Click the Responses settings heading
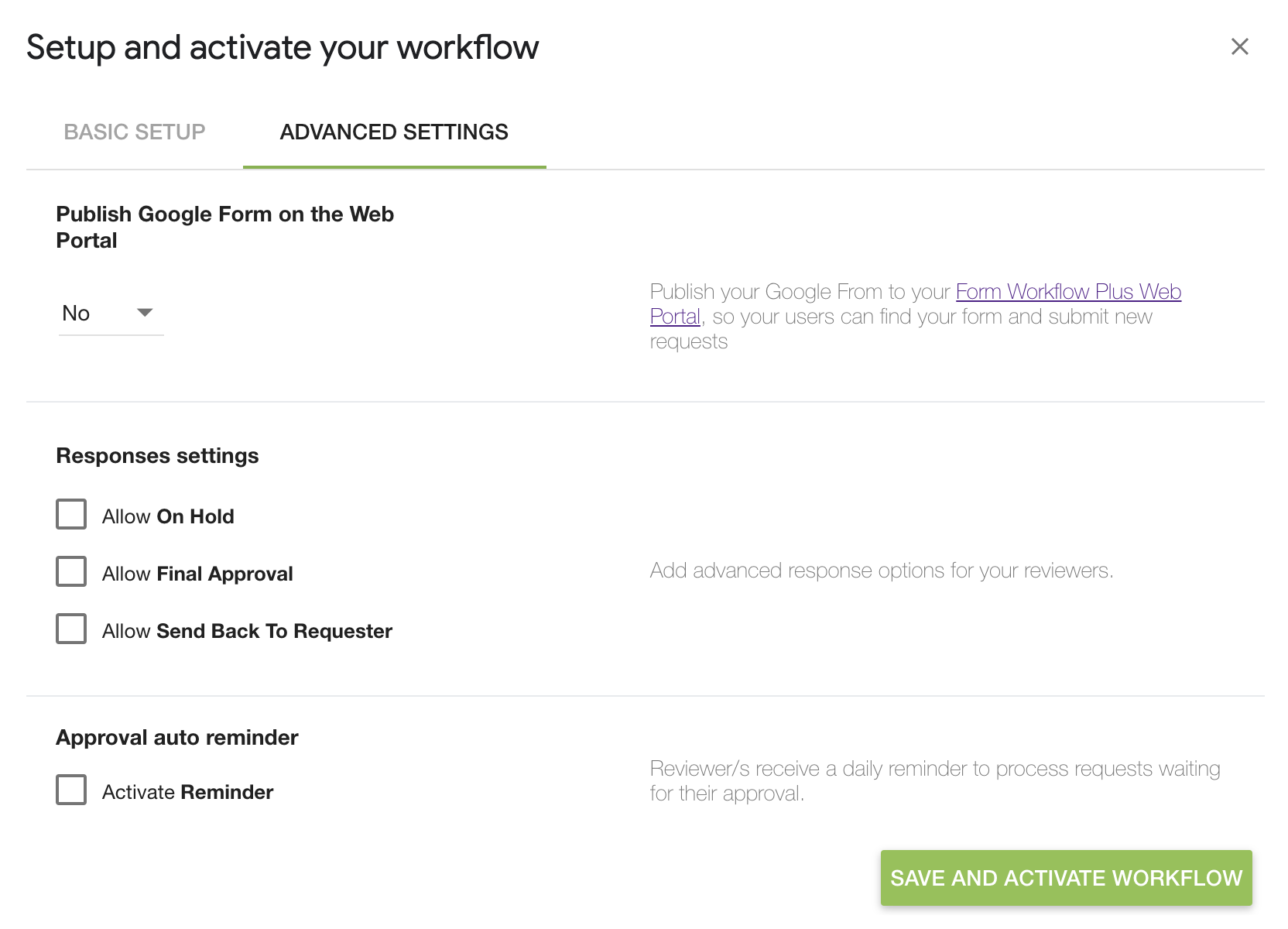1288x929 pixels. point(156,455)
